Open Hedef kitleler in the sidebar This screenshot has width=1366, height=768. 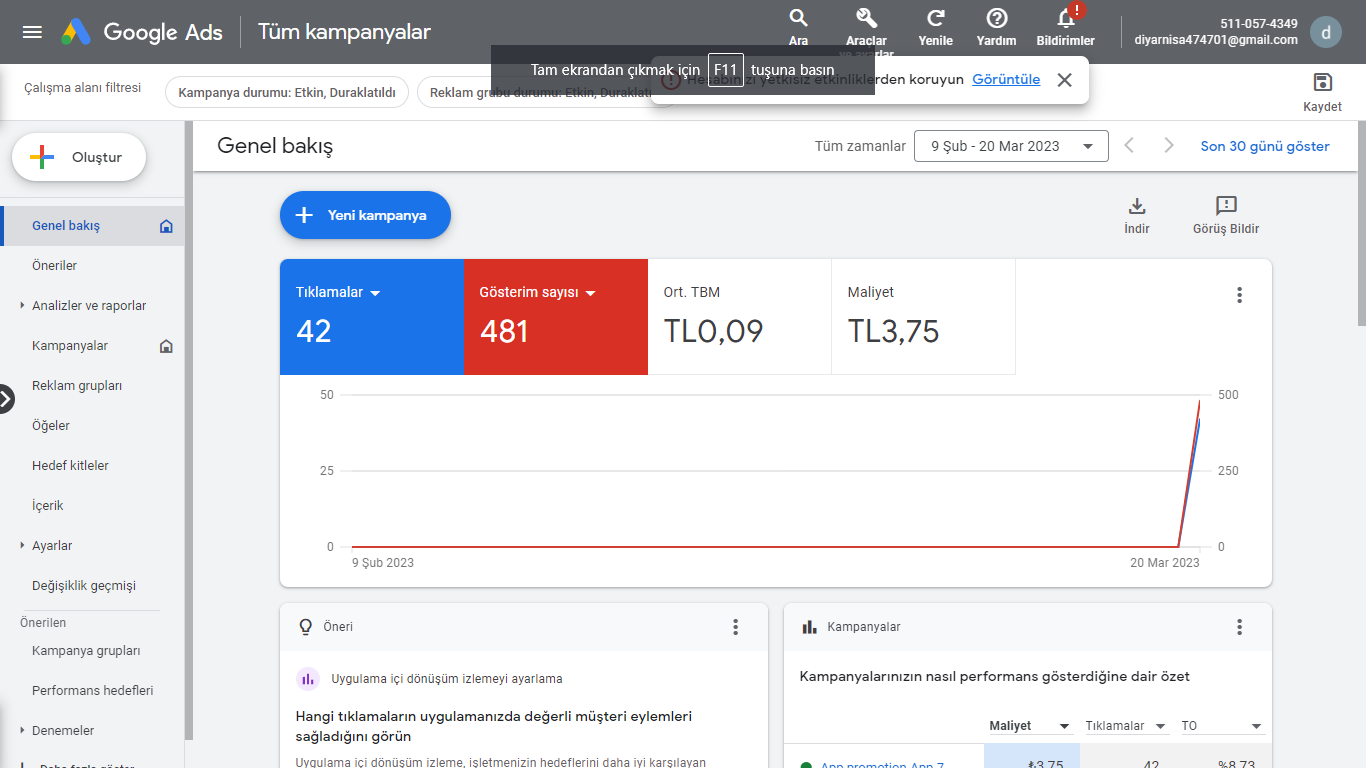[70, 466]
